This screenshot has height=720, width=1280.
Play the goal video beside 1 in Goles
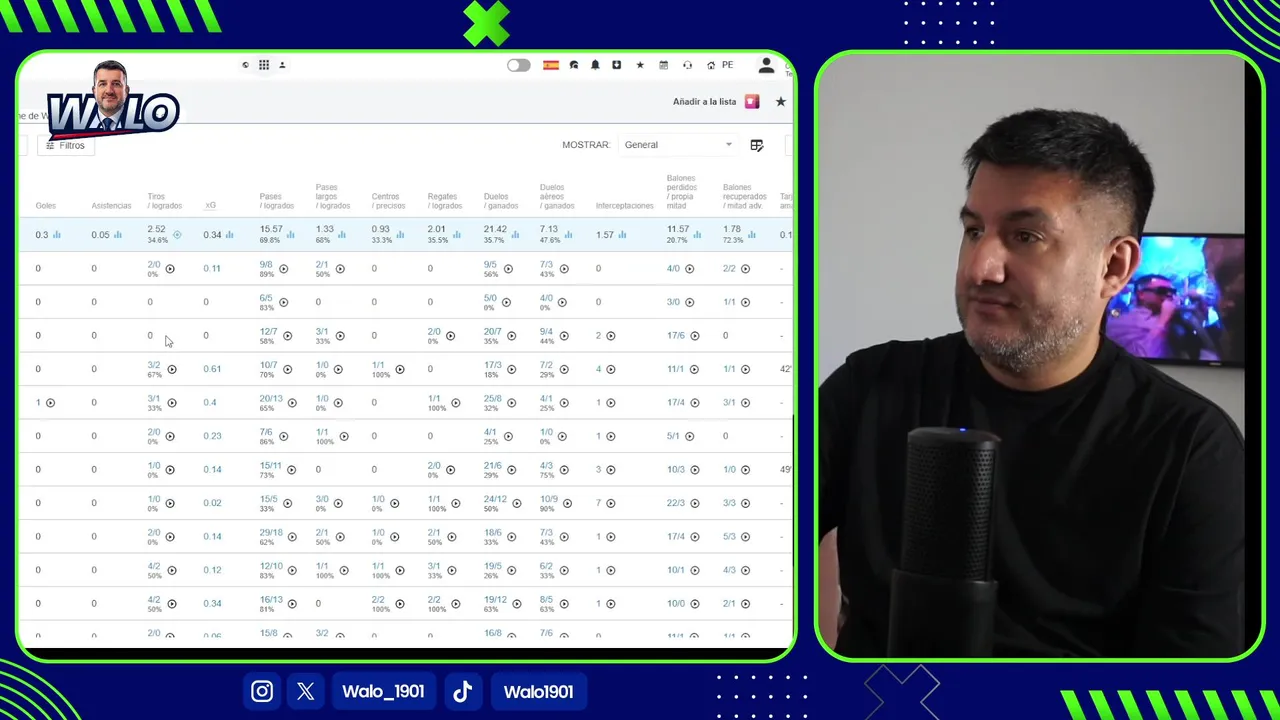[x=50, y=403]
